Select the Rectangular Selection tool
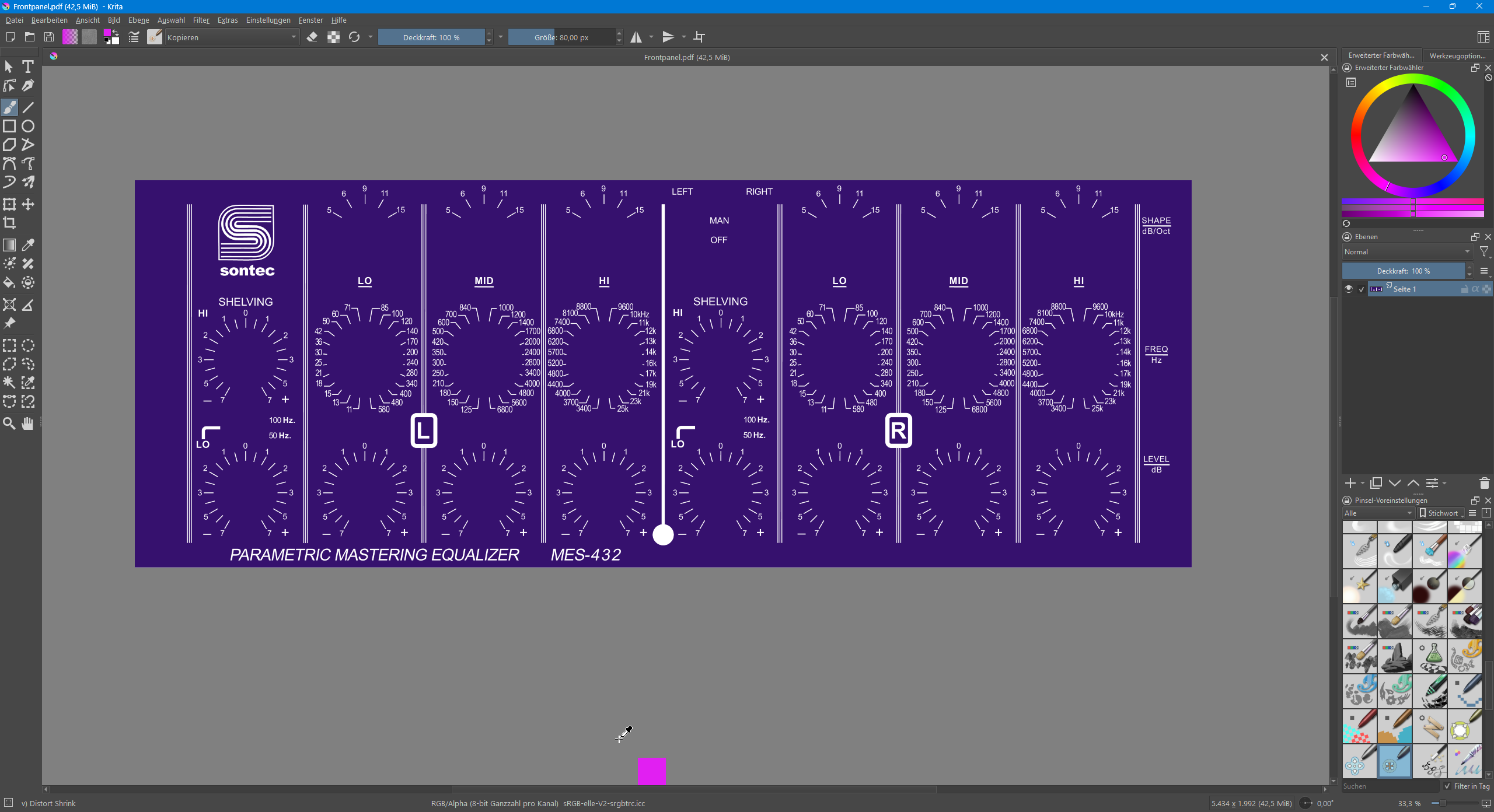Screen dimensions: 1494x812 coord(9,345)
